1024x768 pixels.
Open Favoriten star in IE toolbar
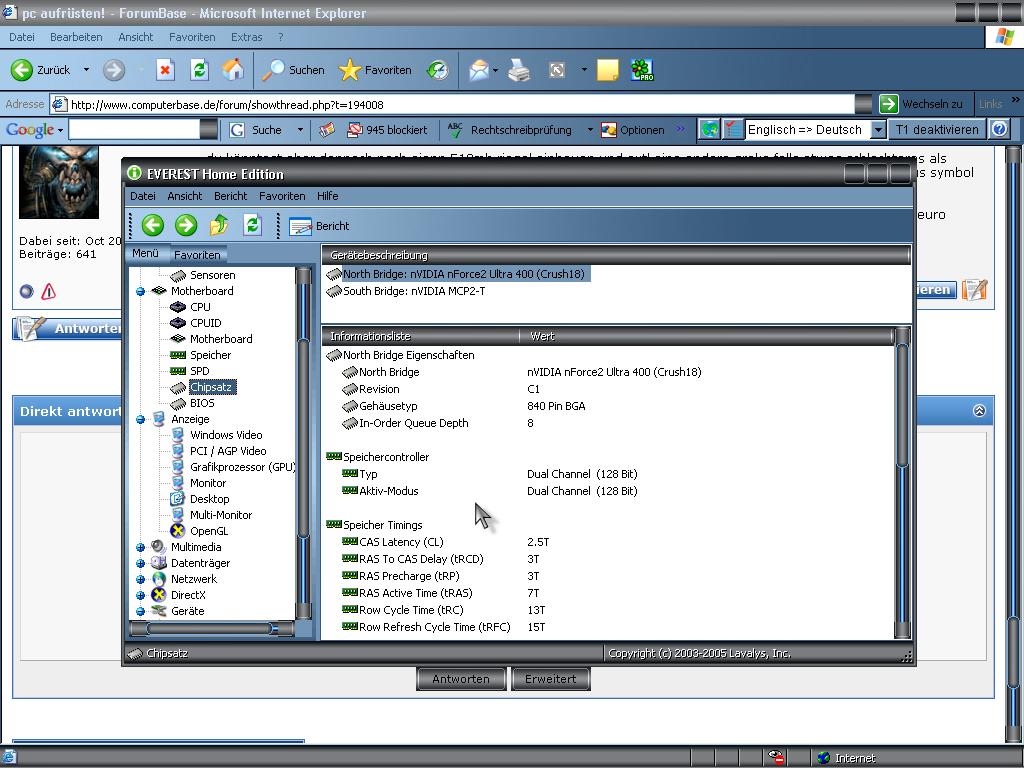[375, 70]
